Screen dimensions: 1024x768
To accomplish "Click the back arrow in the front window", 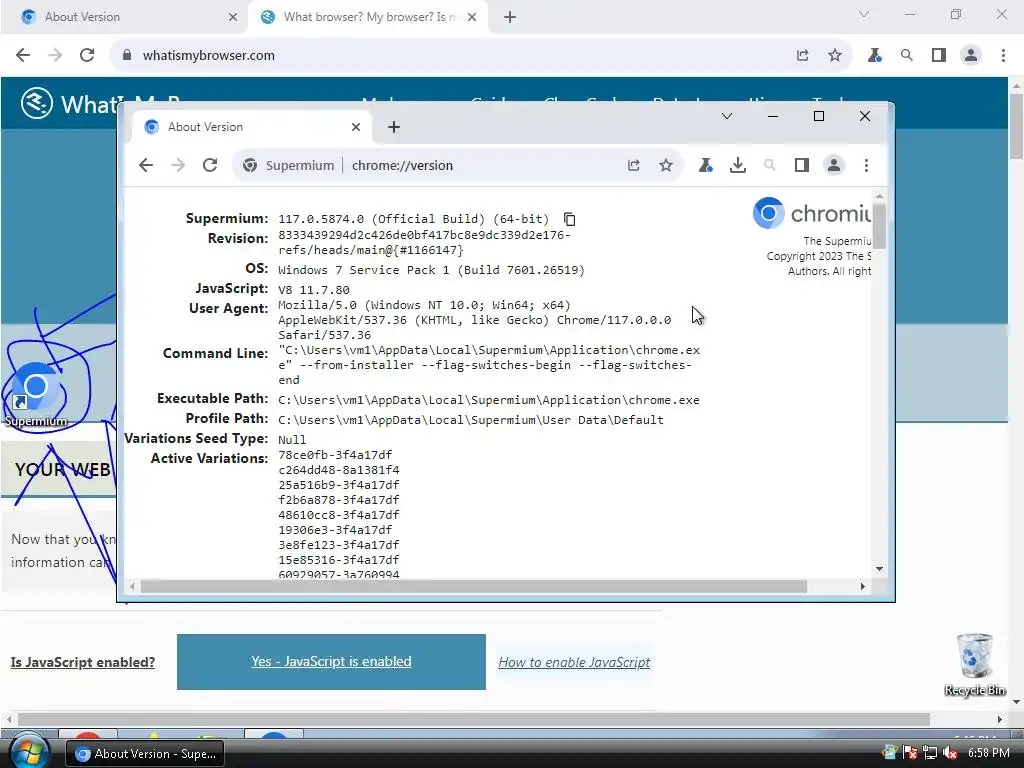I will point(146,165).
